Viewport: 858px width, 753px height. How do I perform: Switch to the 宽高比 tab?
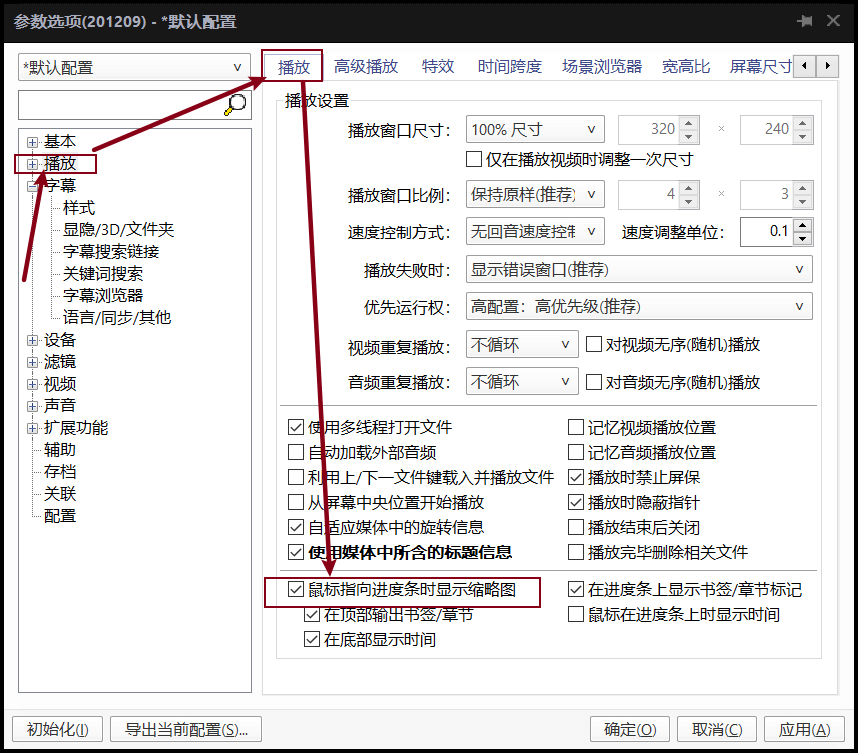pos(686,67)
